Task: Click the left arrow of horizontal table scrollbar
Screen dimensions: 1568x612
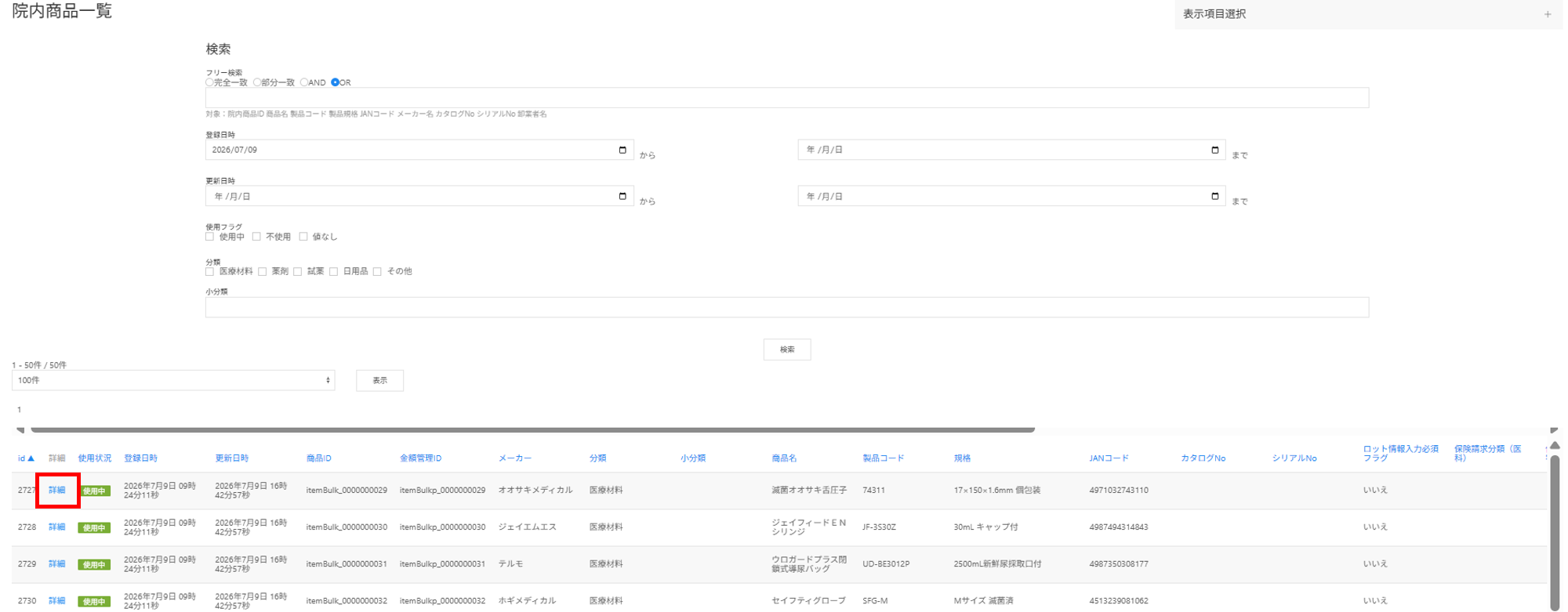Action: [20, 429]
